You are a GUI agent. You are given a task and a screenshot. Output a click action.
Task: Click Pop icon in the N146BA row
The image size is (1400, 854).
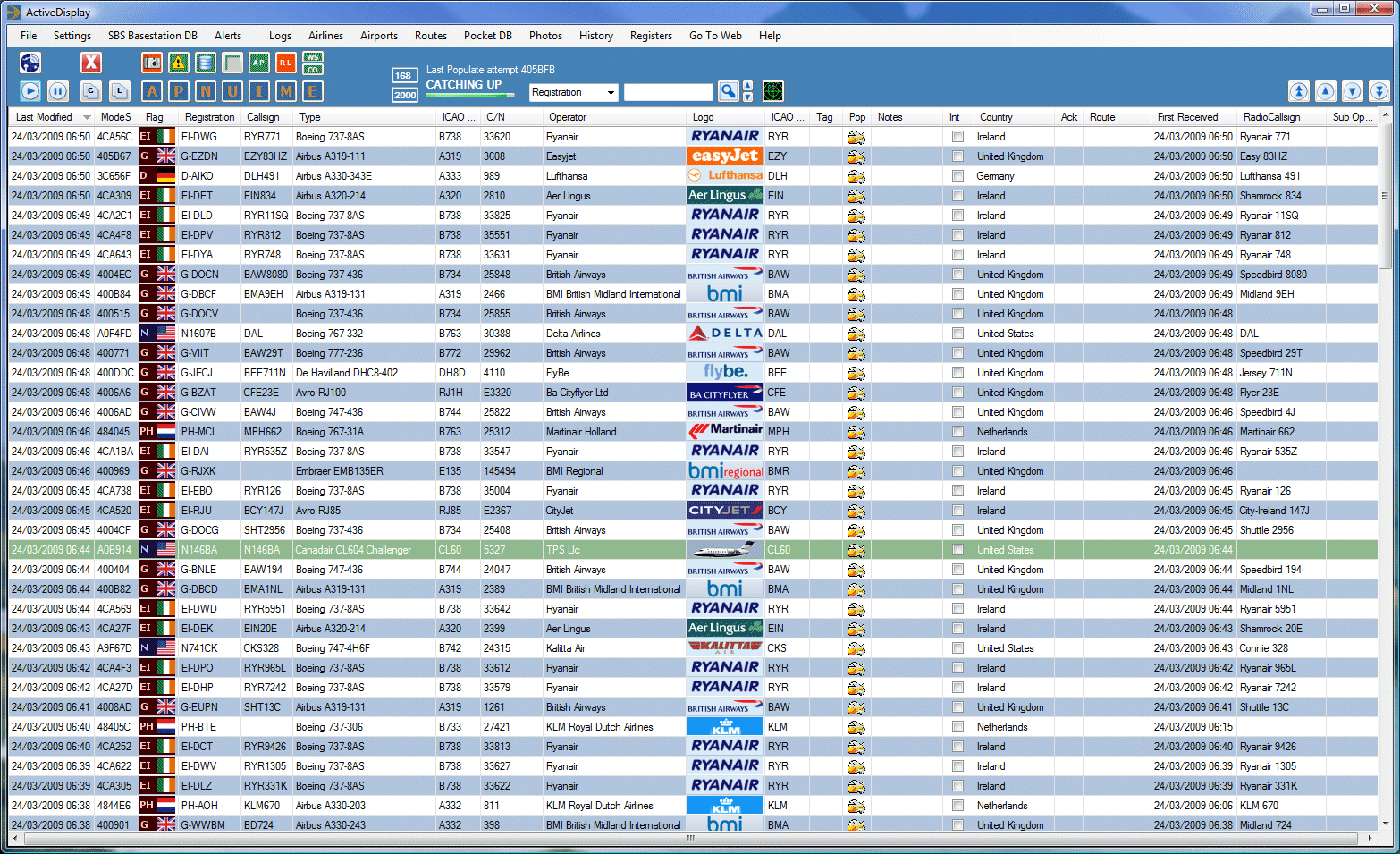[x=856, y=550]
